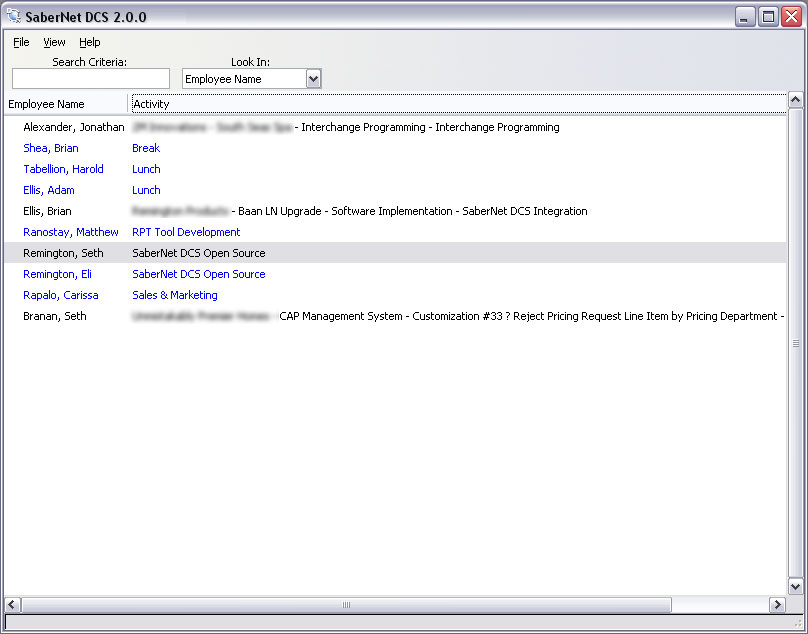Click the vertical scrollbar thumb
This screenshot has height=634, width=808.
(x=796, y=343)
